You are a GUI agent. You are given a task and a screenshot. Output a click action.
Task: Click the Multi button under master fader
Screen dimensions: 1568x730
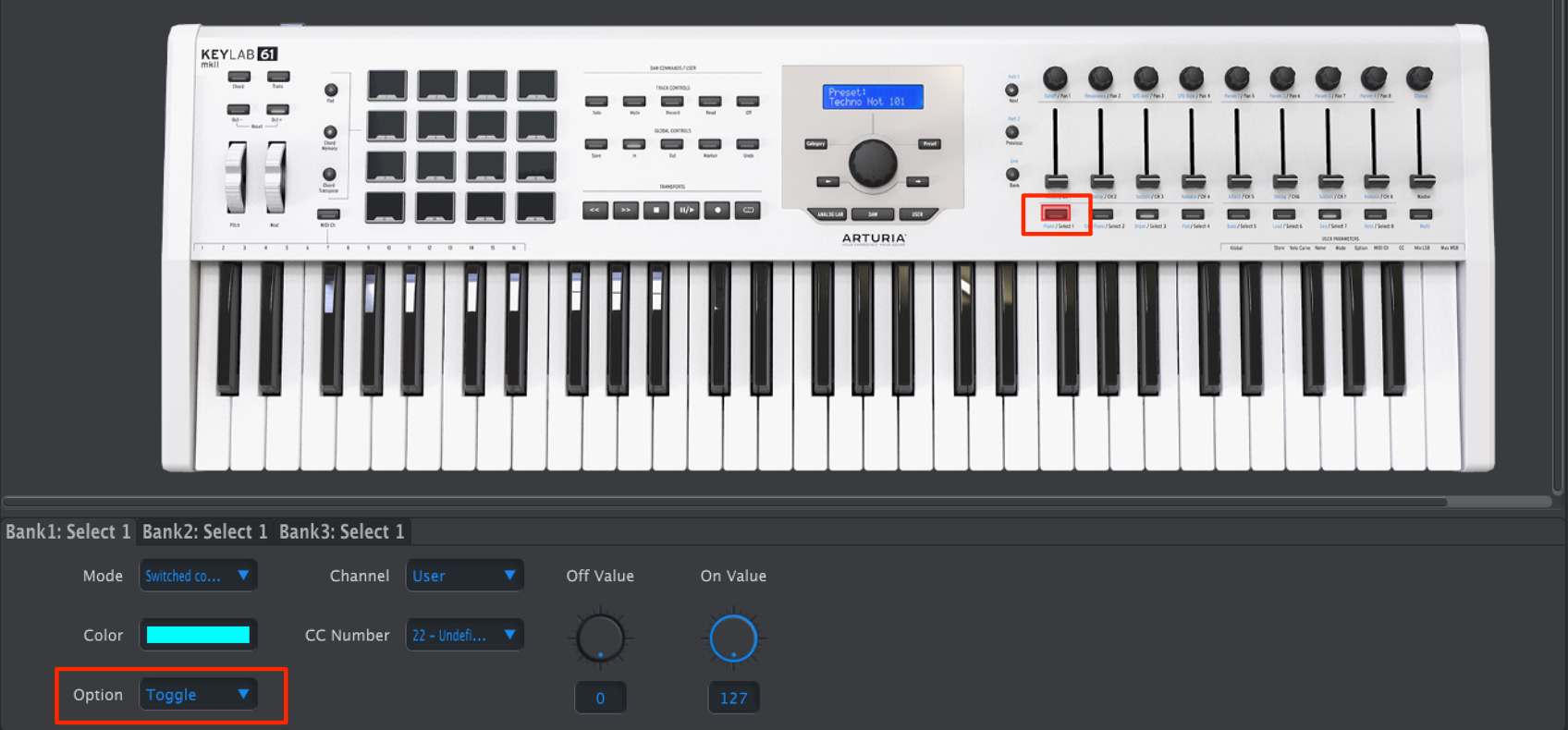point(1422,214)
